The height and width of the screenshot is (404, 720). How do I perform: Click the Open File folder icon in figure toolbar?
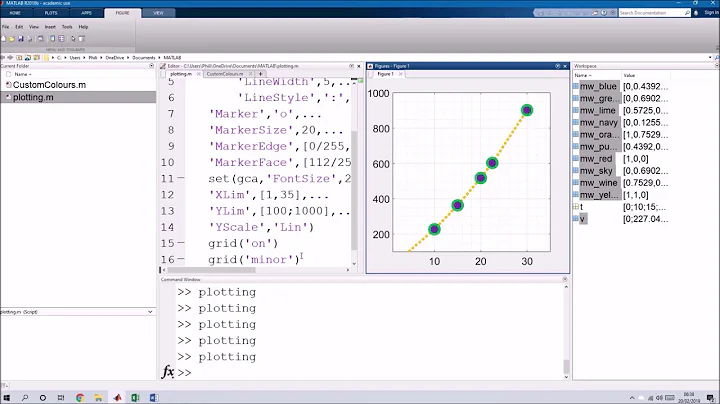[x=11, y=39]
